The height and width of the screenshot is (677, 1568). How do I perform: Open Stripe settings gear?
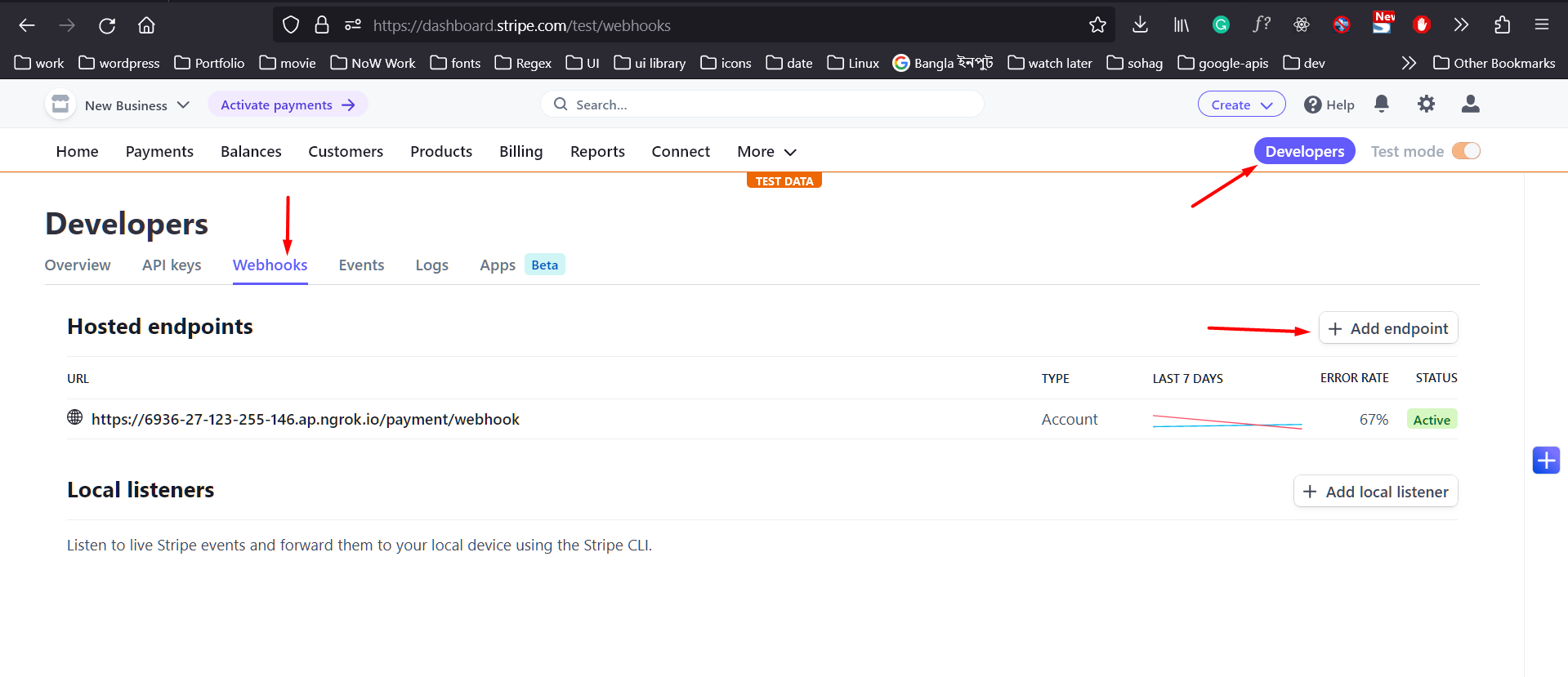pyautogui.click(x=1426, y=104)
